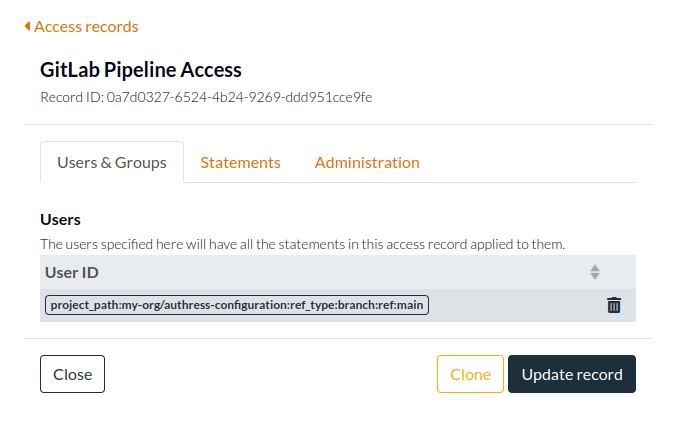Click the ascending sort arrow in User ID header
675x428 pixels.
click(595, 268)
